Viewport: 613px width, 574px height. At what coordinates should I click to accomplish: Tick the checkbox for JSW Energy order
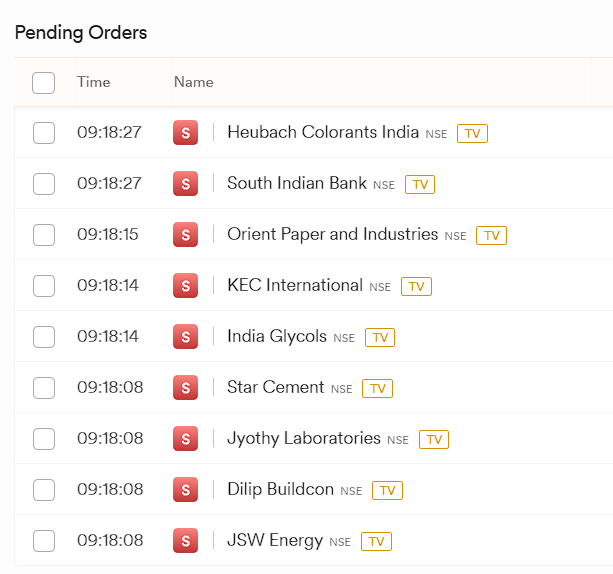[44, 541]
